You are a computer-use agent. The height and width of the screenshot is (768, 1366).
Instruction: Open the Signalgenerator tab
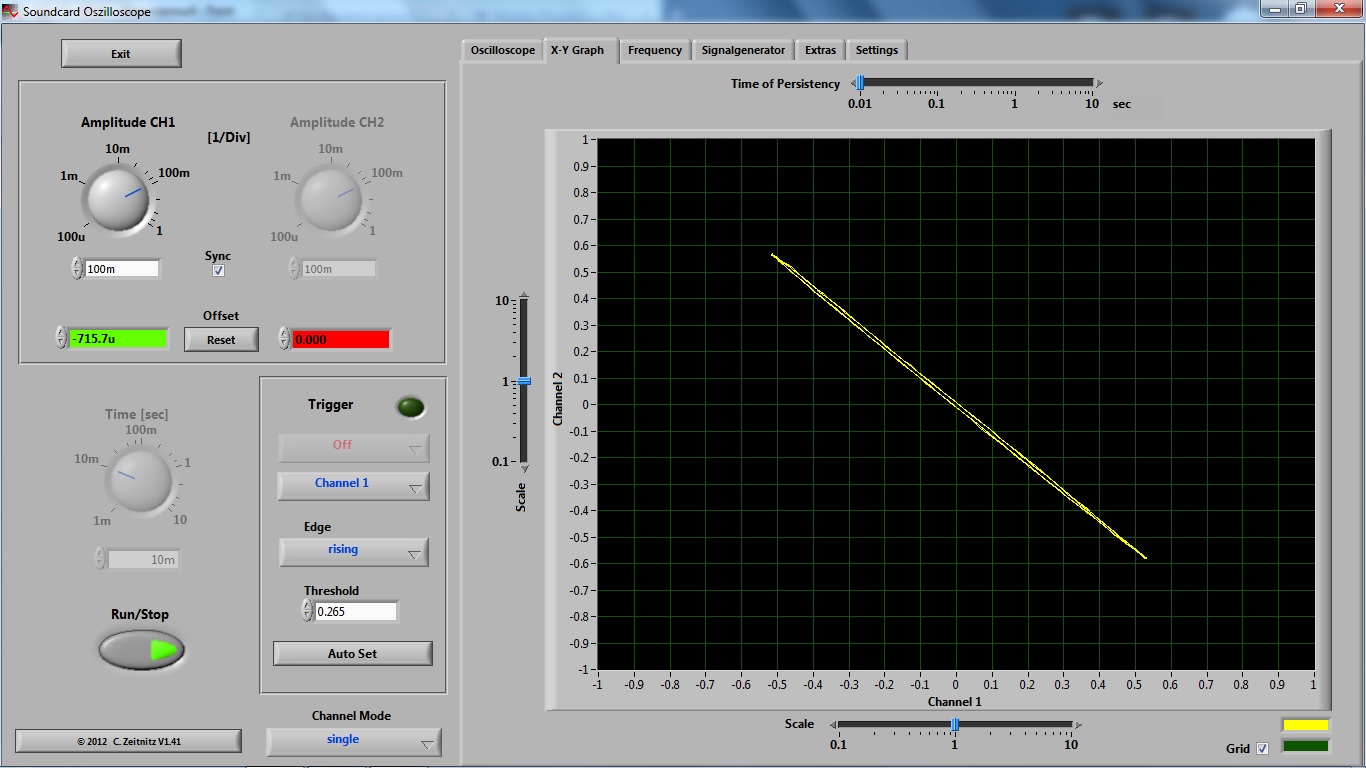[743, 50]
